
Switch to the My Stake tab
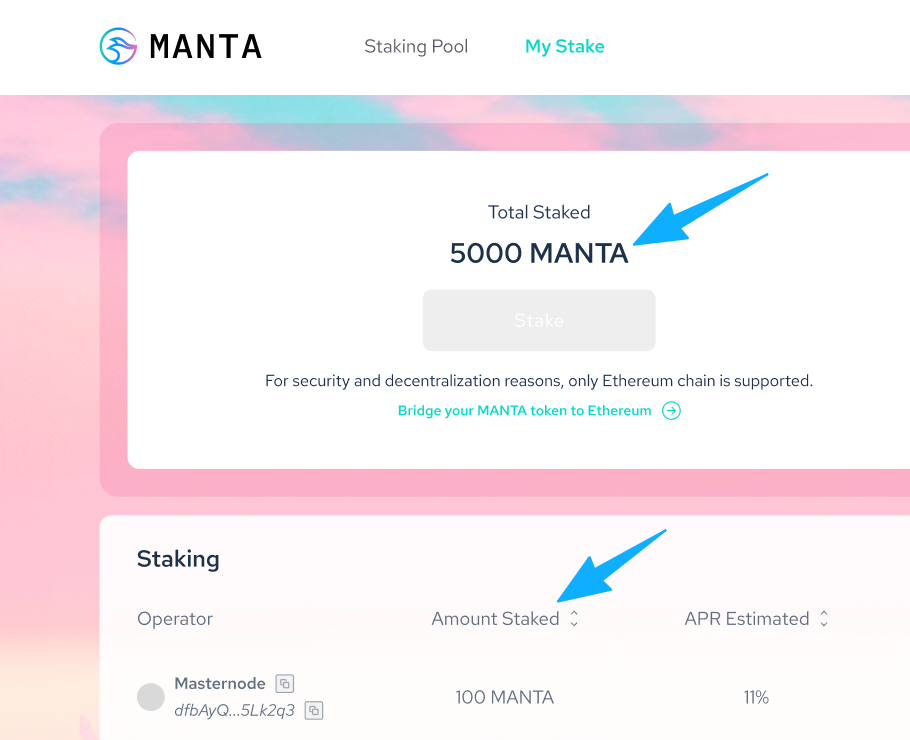(x=564, y=46)
